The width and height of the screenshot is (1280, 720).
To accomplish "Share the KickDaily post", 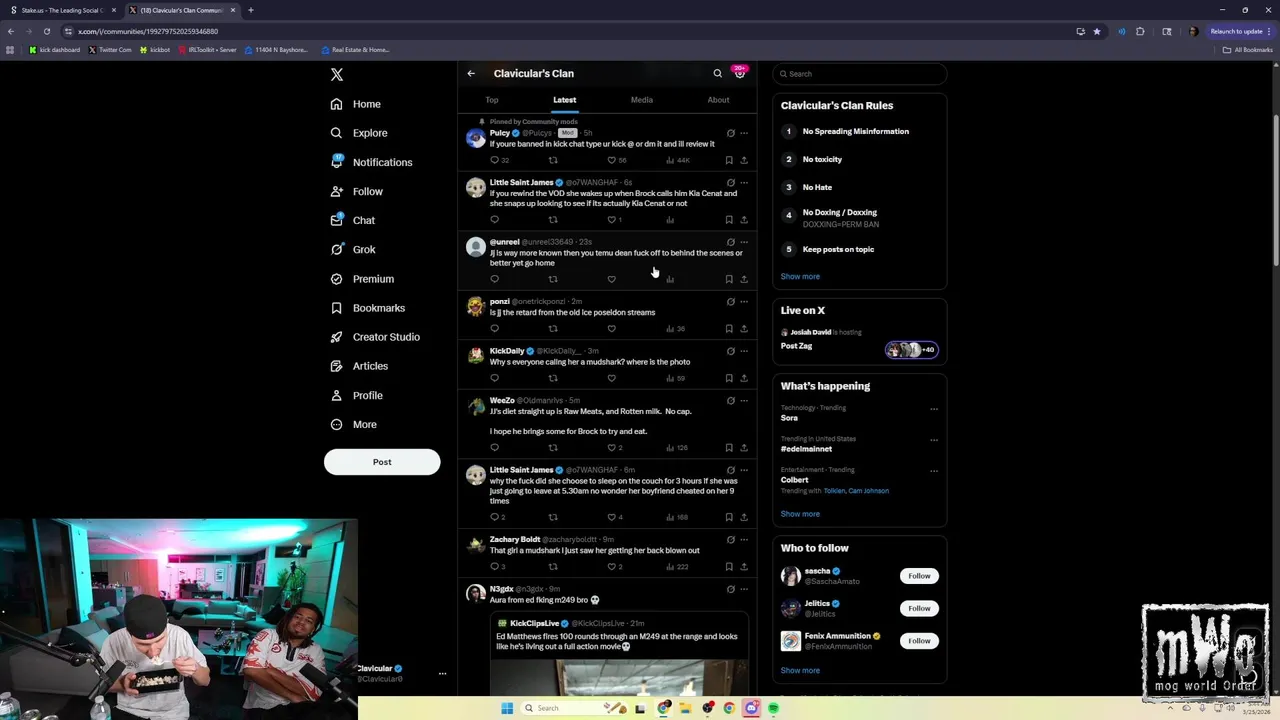I will (x=744, y=378).
